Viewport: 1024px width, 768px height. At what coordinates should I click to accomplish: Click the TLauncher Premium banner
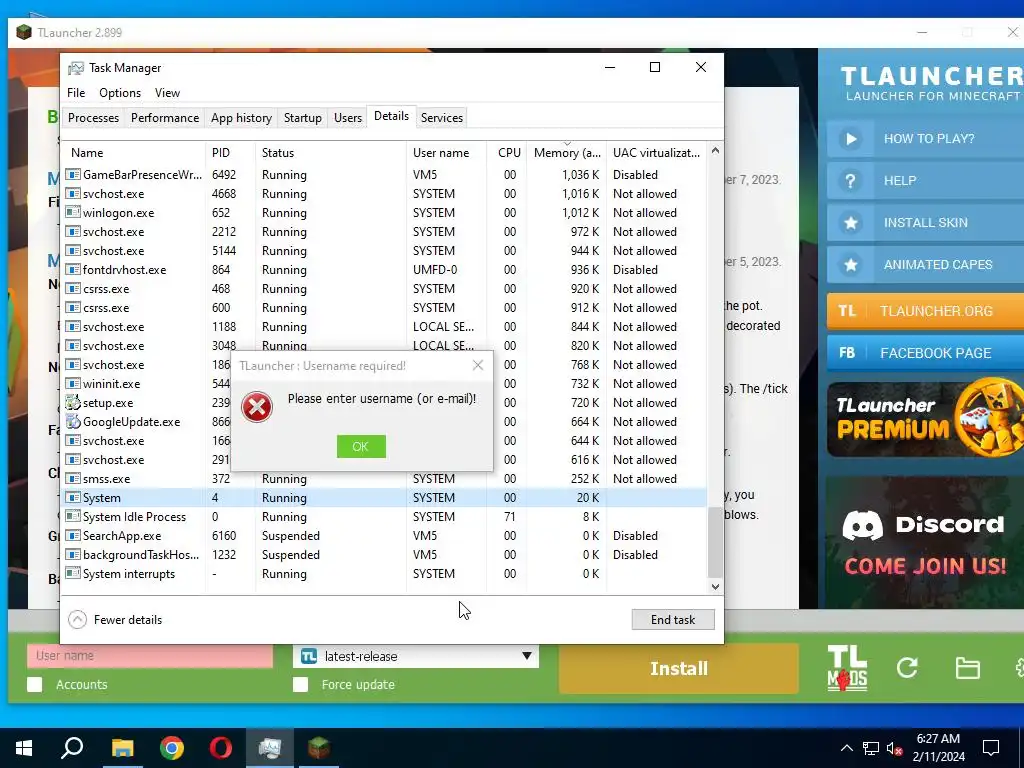point(925,418)
